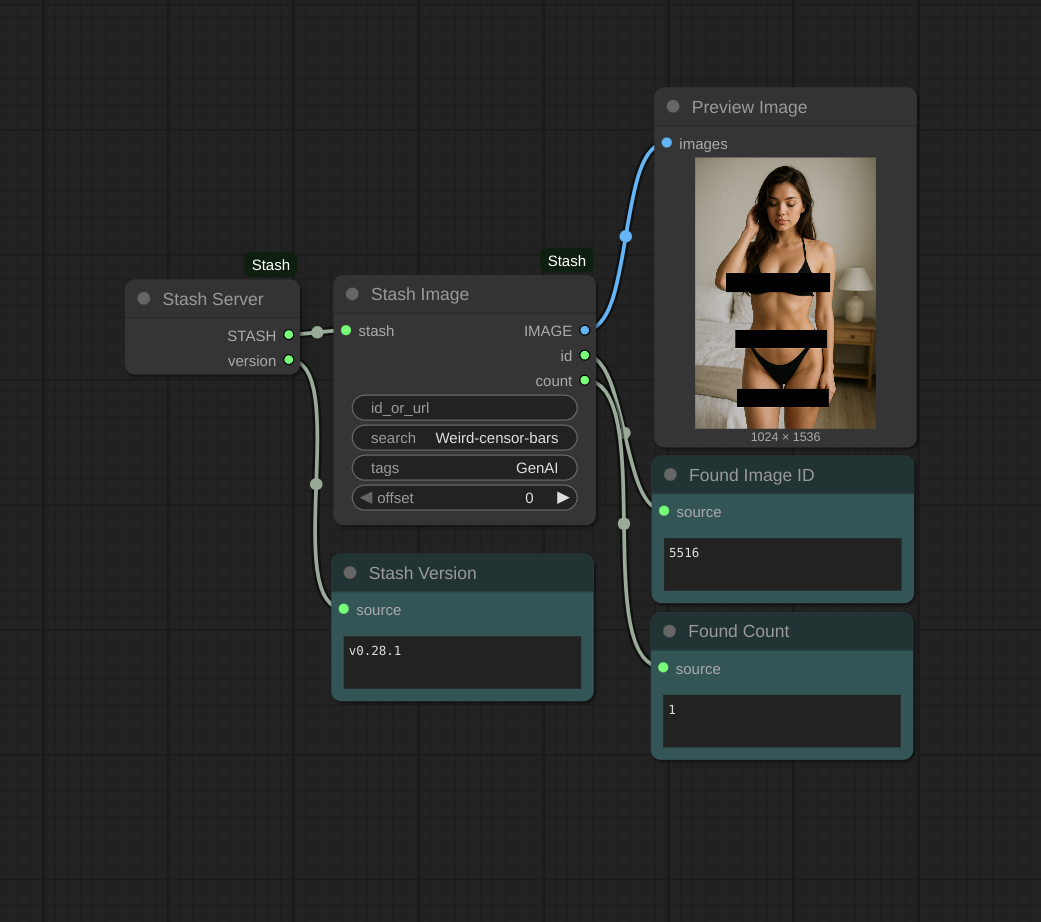The width and height of the screenshot is (1041, 922).
Task: Click the blue IMAGE output socket
Action: point(585,331)
